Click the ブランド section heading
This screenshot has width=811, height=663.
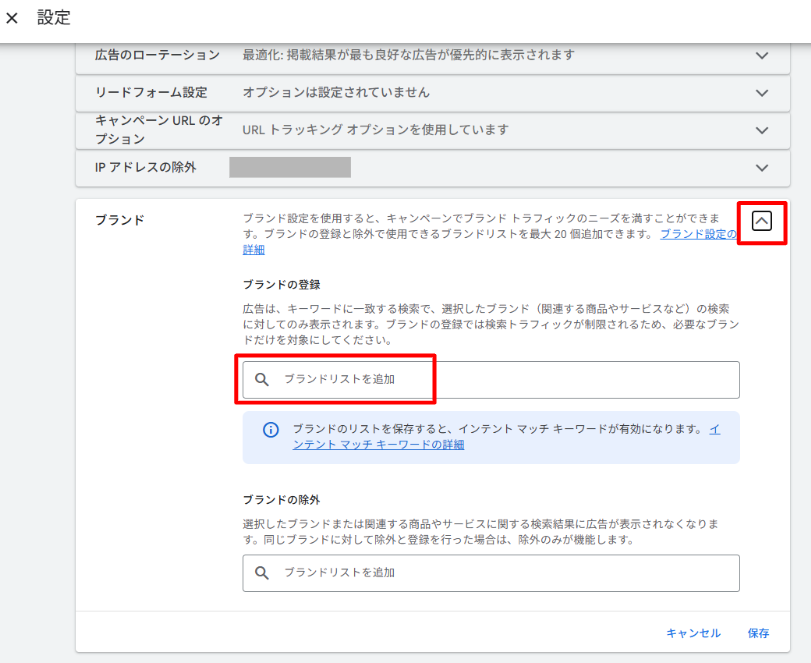119,220
